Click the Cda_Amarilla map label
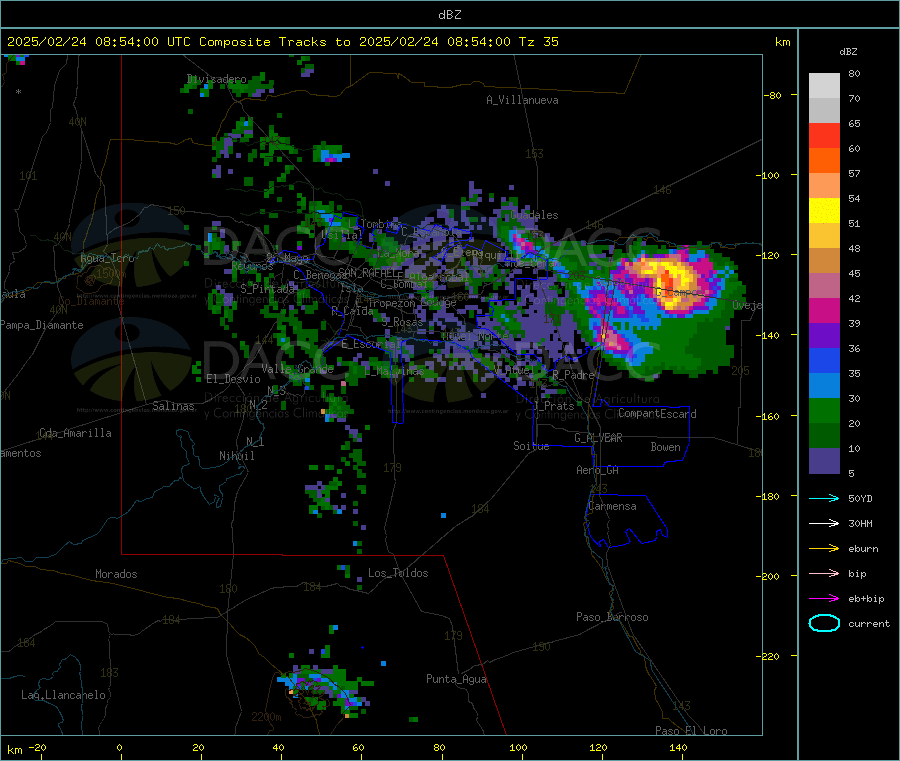 click(x=75, y=433)
